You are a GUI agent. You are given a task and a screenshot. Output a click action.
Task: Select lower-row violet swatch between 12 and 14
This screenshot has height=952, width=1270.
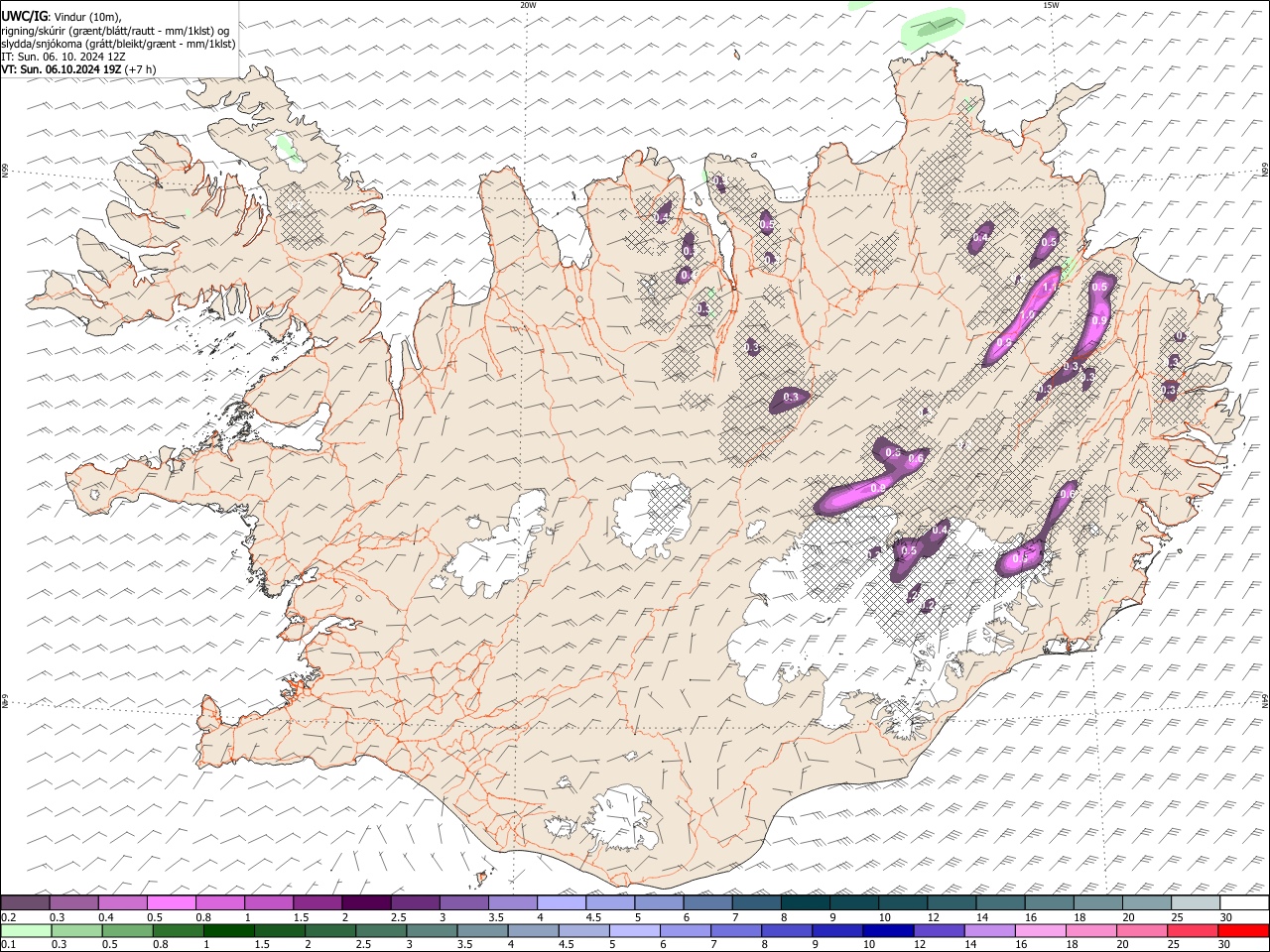tap(938, 930)
